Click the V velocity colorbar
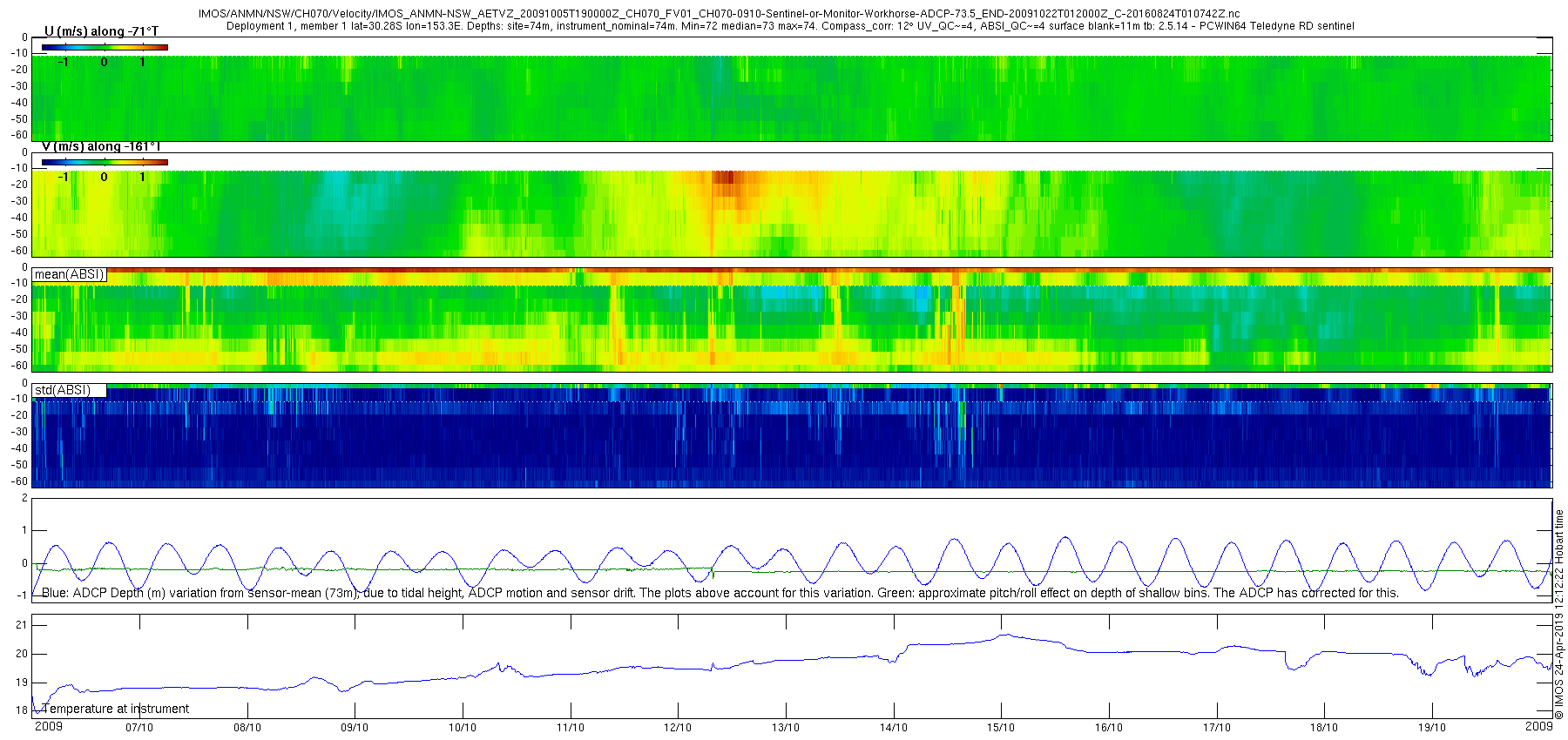This screenshot has width=1568, height=740. (105, 162)
